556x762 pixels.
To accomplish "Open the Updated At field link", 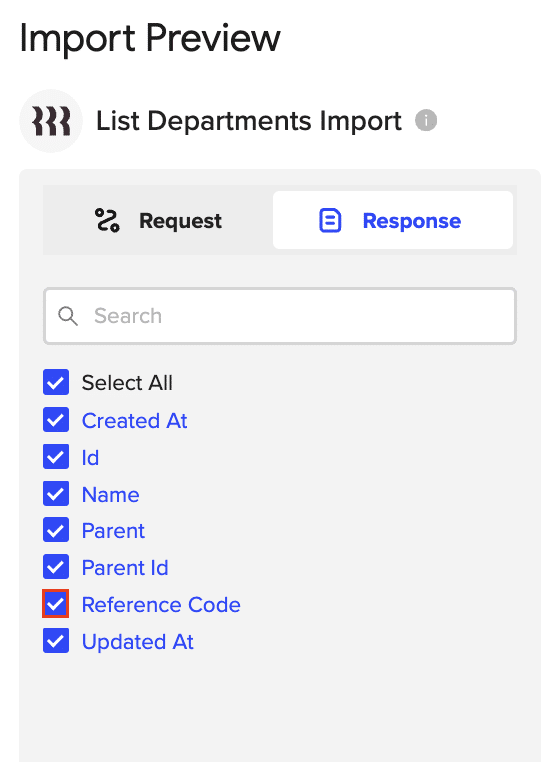I will pyautogui.click(x=138, y=642).
